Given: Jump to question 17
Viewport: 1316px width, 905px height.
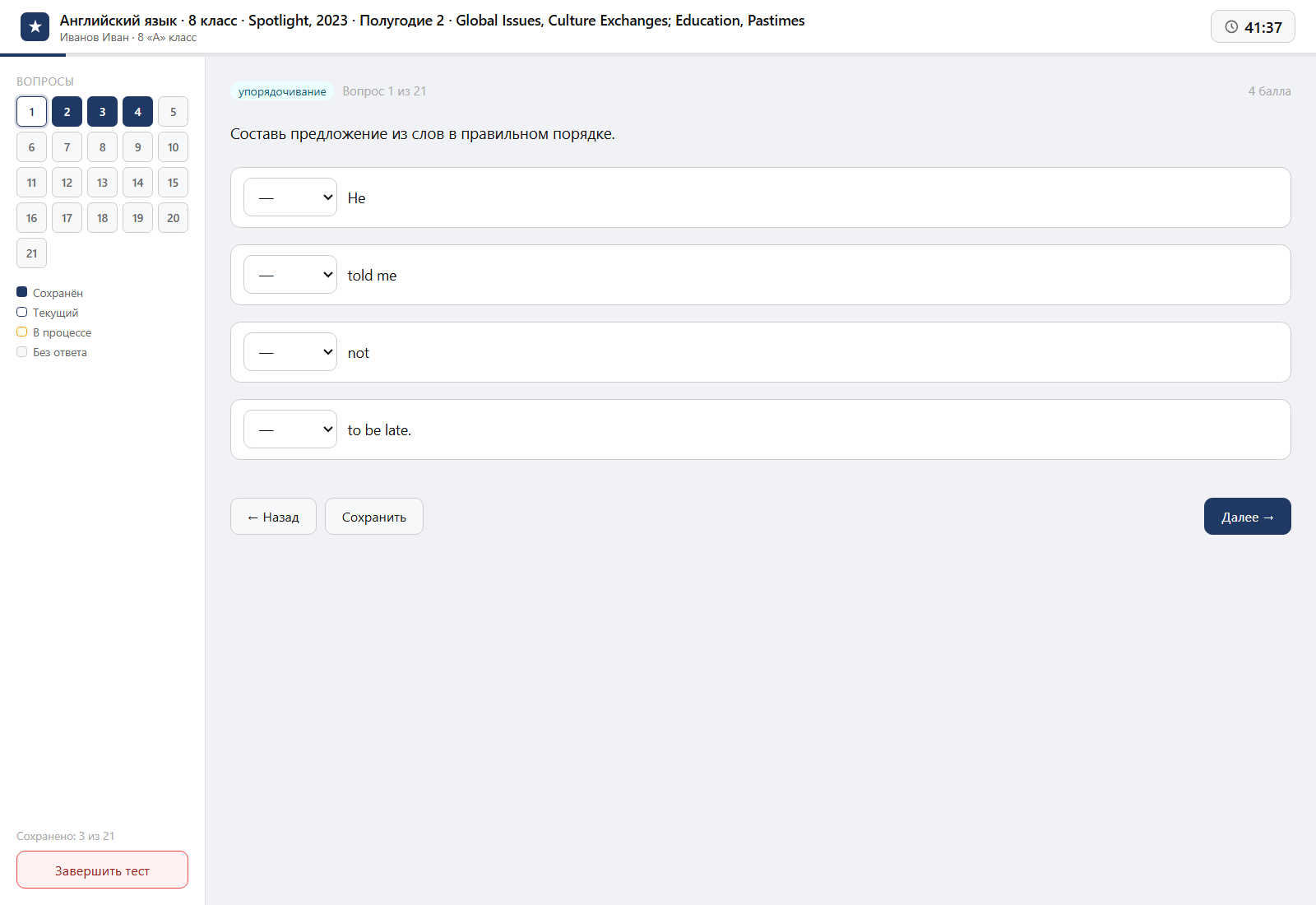Looking at the screenshot, I should tap(67, 218).
